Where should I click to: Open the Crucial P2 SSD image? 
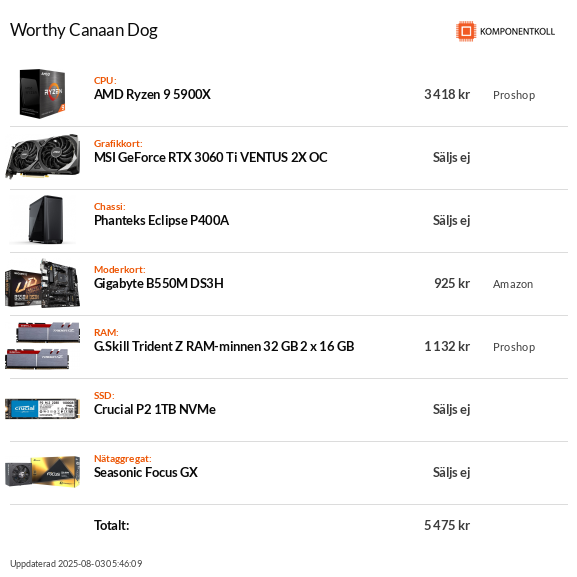[42, 409]
